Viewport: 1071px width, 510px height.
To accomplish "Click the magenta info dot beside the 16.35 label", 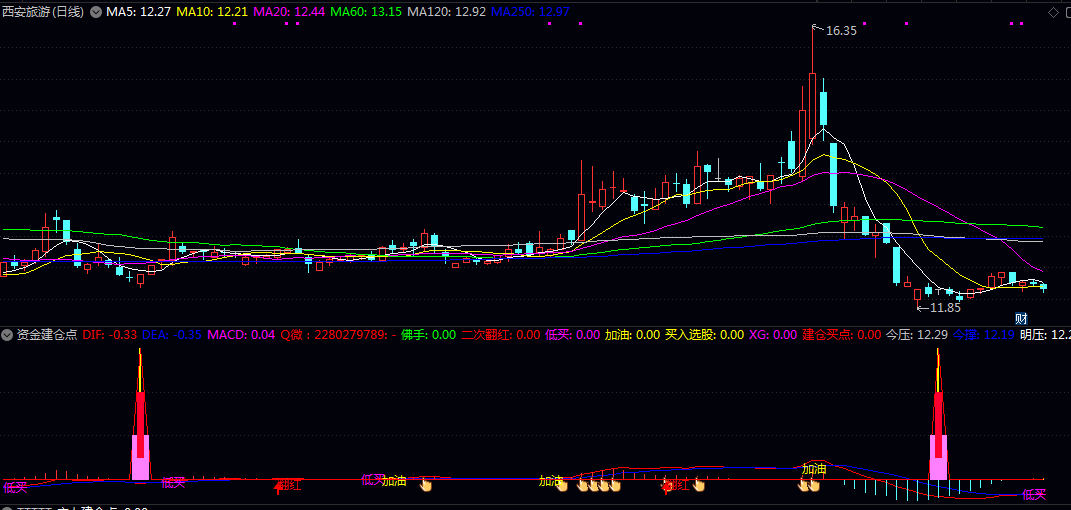I will pos(864,23).
